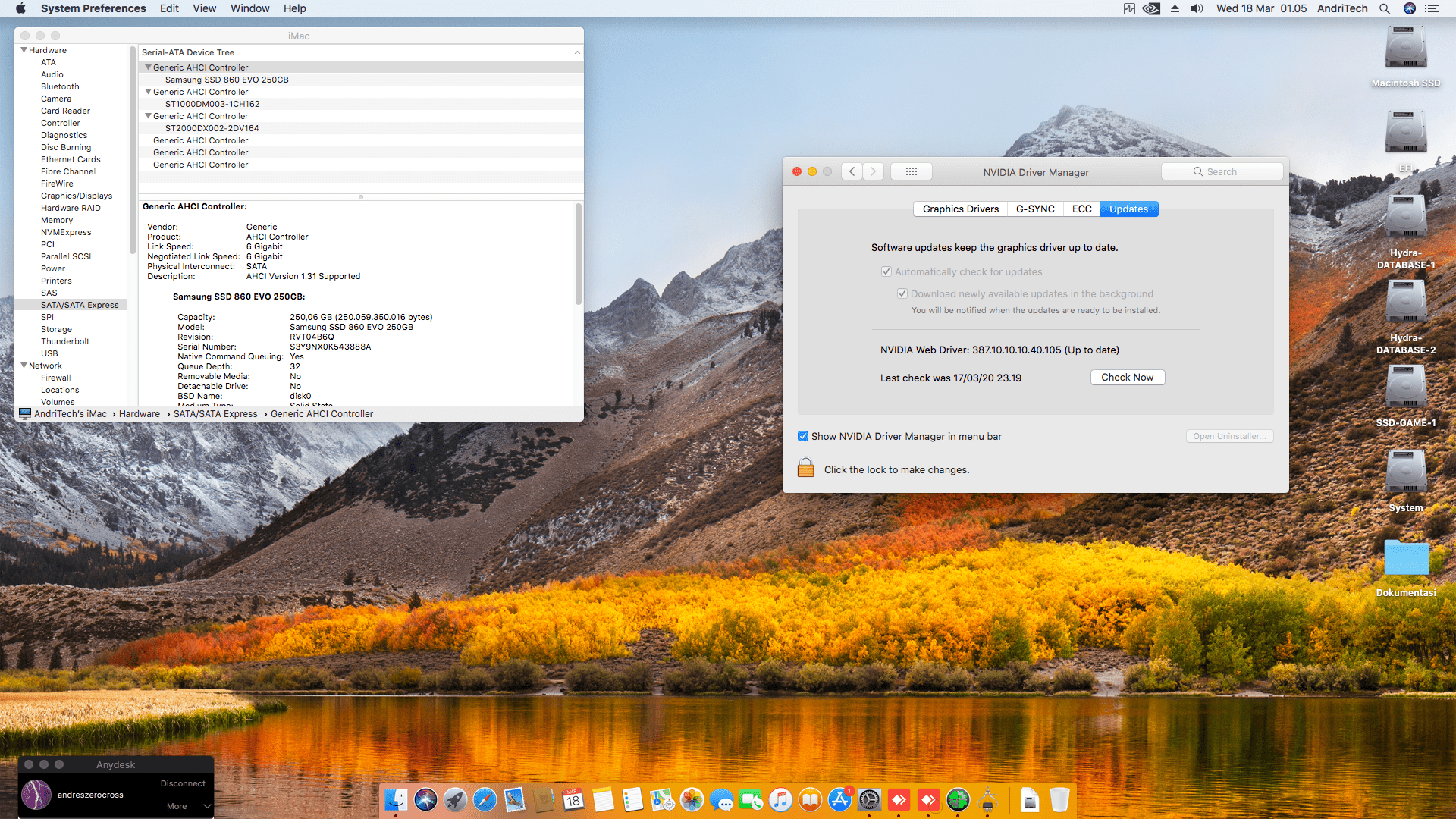Show all preferences grid button
Viewport: 1456px width, 819px height.
912,171
